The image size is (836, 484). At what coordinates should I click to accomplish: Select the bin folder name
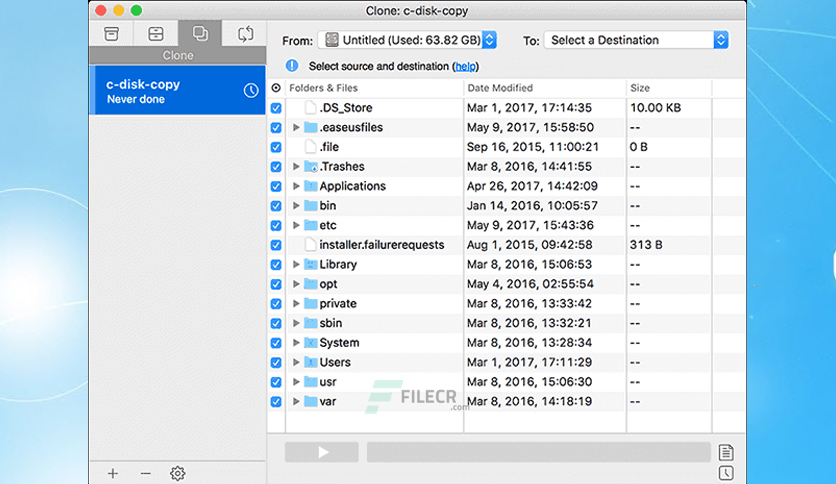pyautogui.click(x=327, y=206)
